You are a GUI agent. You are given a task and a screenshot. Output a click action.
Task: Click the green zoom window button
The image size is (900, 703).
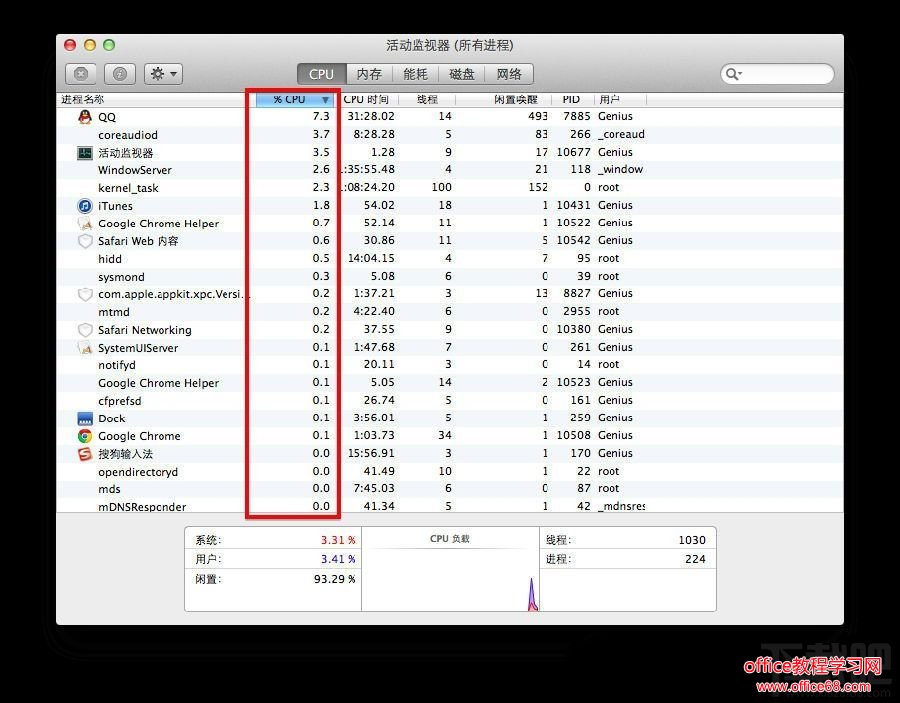tap(109, 45)
